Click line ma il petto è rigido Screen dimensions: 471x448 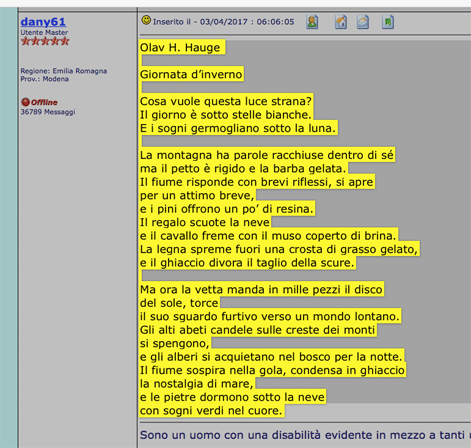point(243,168)
